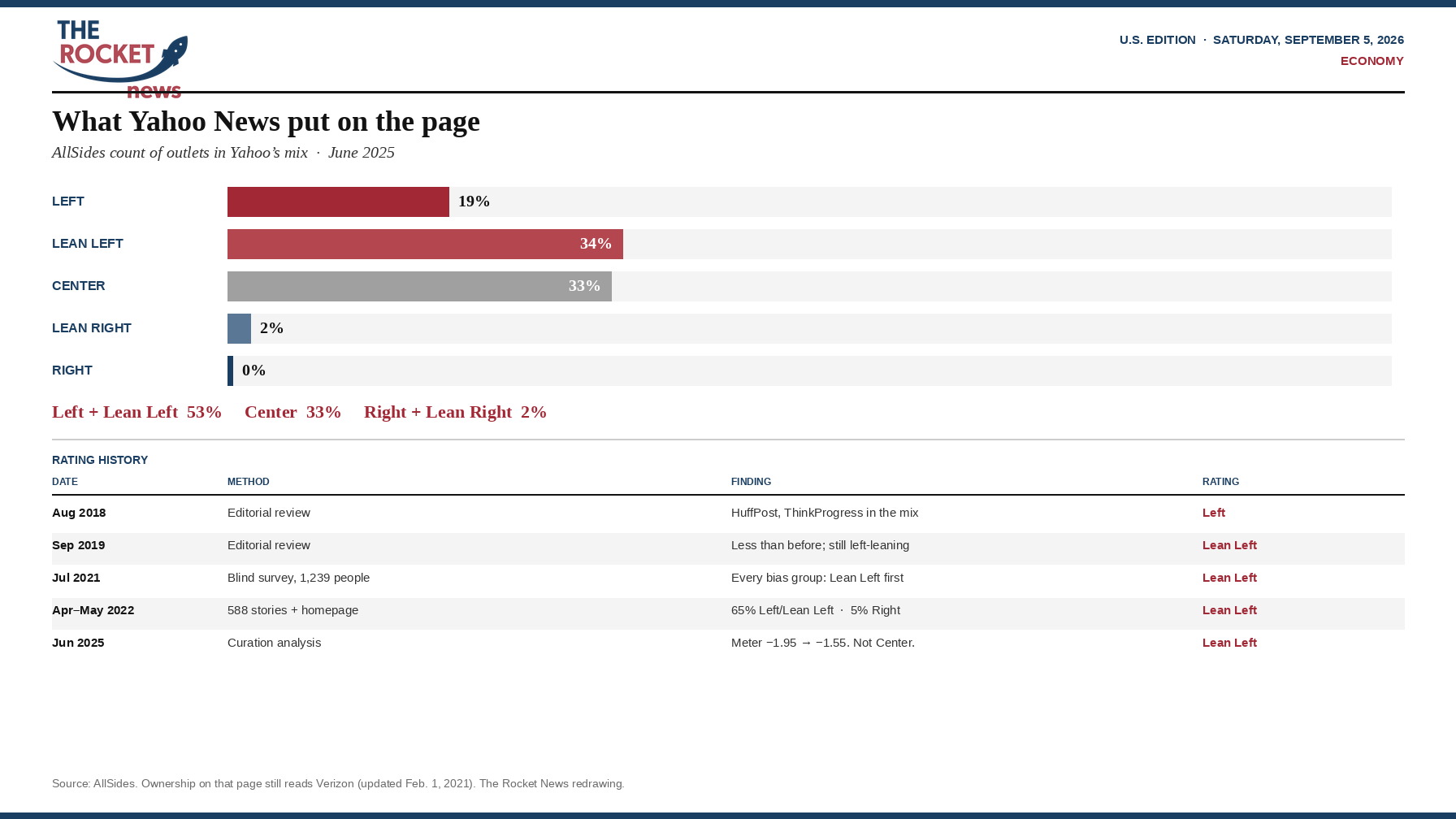Click the blue LEAN RIGHT bar
Image resolution: width=1456 pixels, height=819 pixels.
click(x=239, y=328)
